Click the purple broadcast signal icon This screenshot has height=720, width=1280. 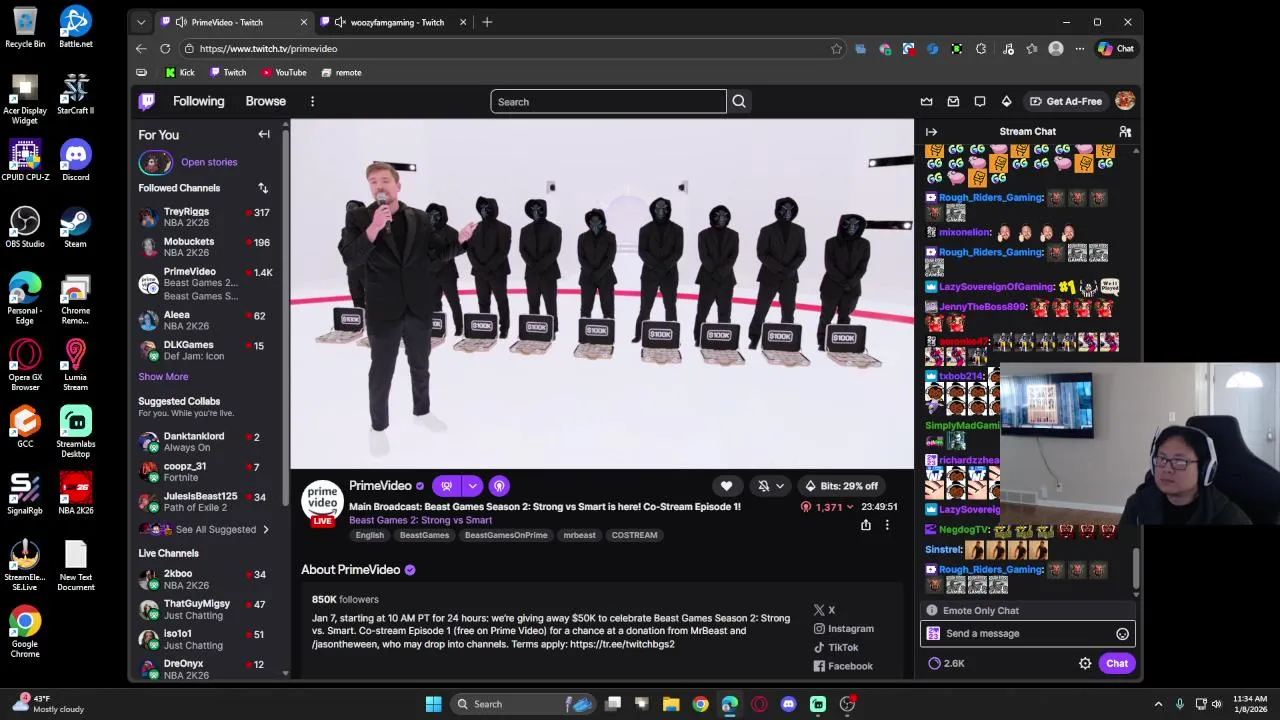(499, 486)
